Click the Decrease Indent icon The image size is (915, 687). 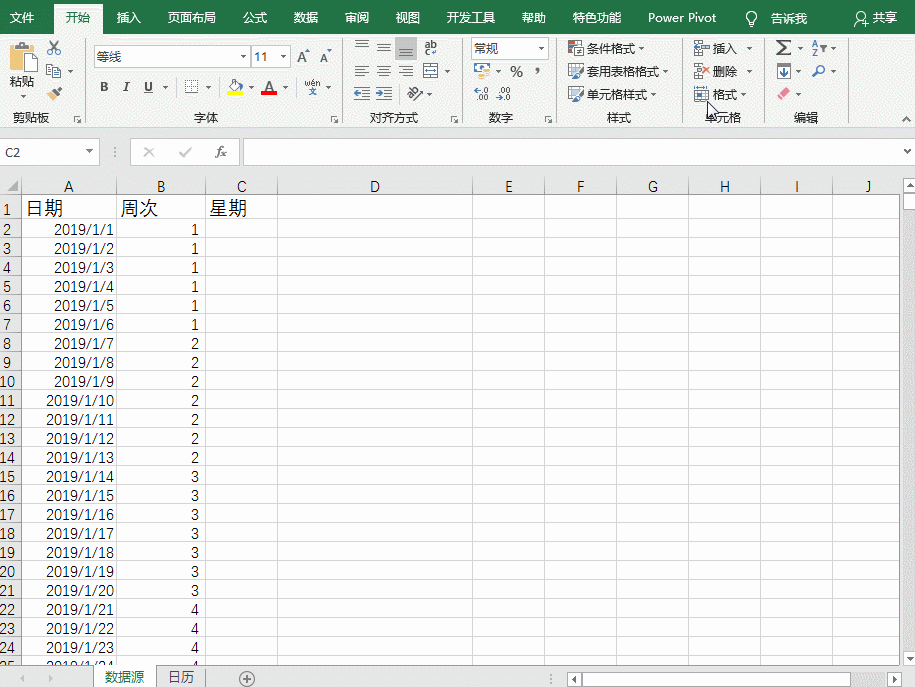coord(362,93)
